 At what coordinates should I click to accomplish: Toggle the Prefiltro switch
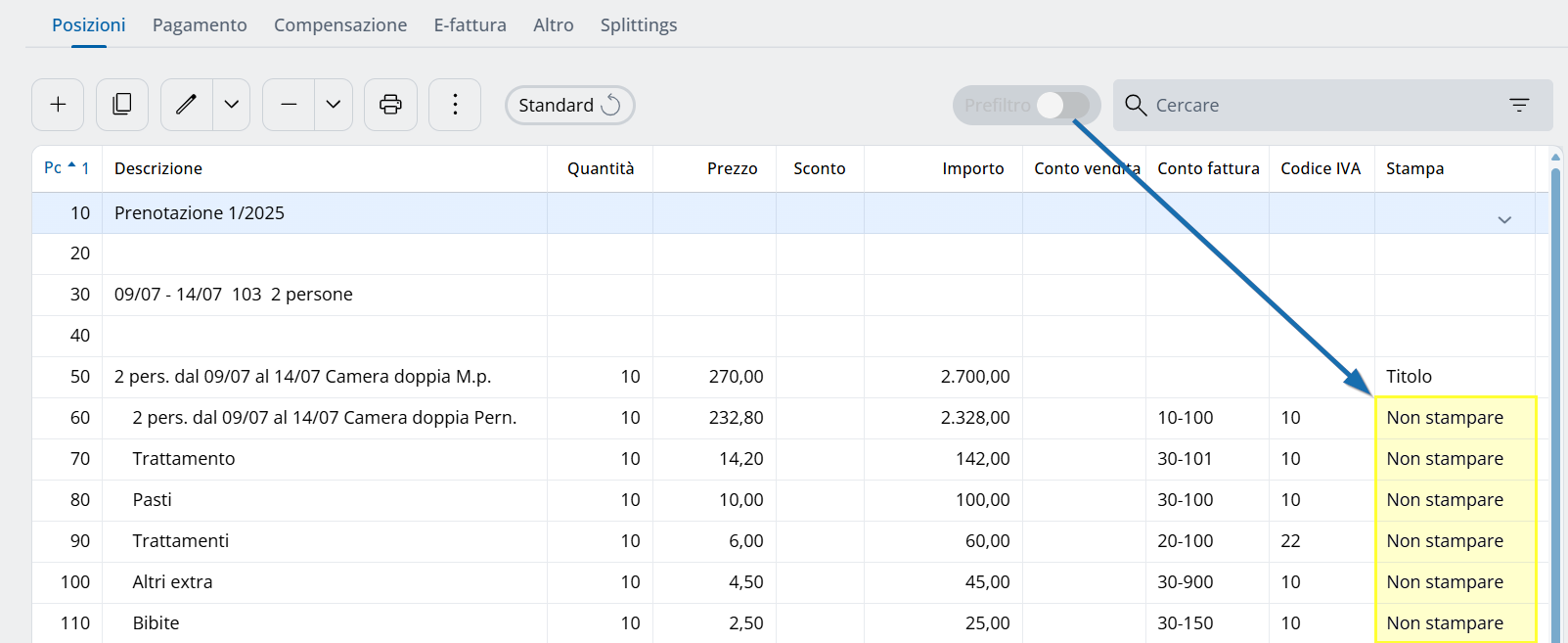(x=1061, y=105)
